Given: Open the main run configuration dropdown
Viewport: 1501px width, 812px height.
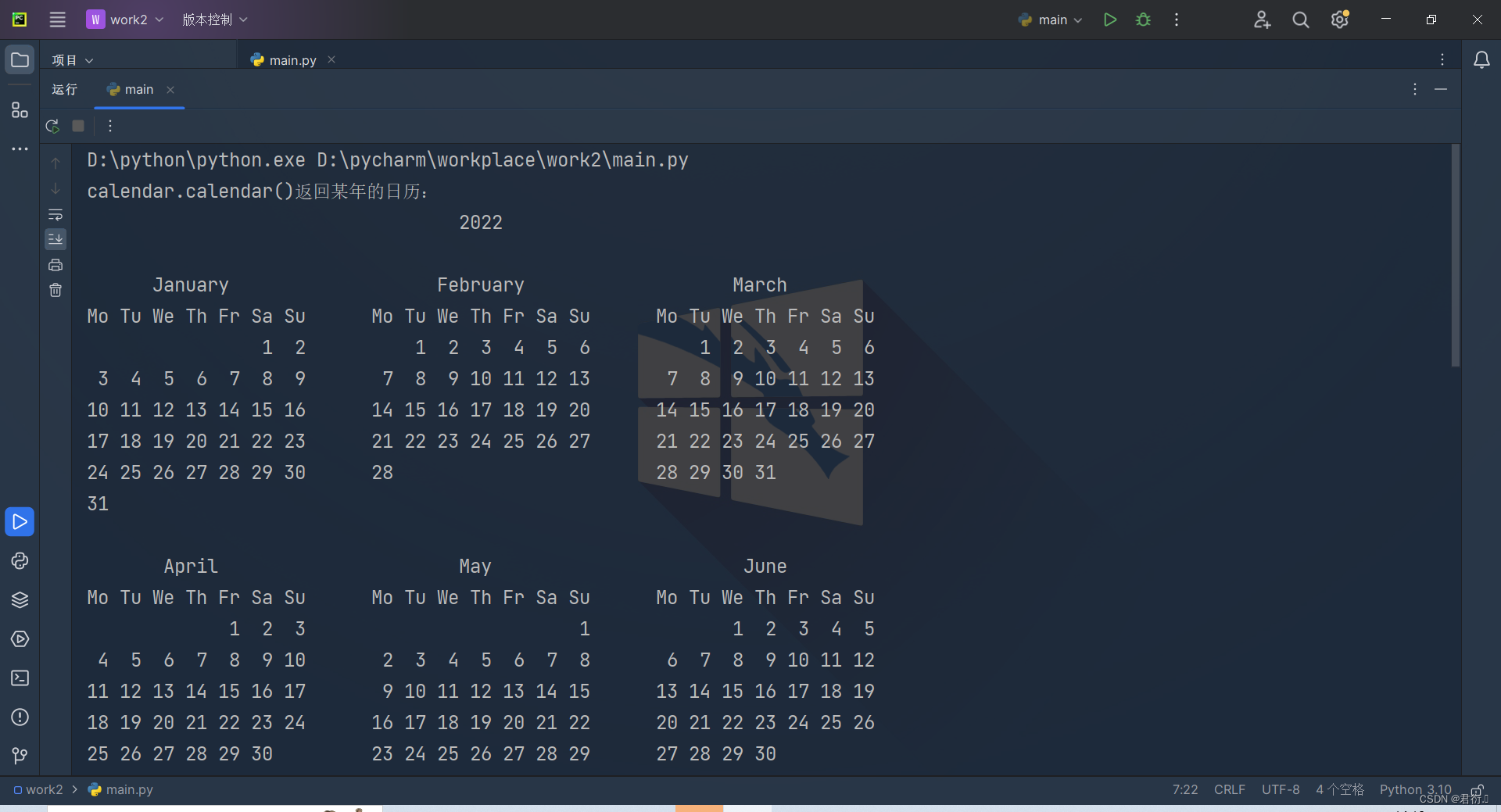Looking at the screenshot, I should (x=1051, y=20).
